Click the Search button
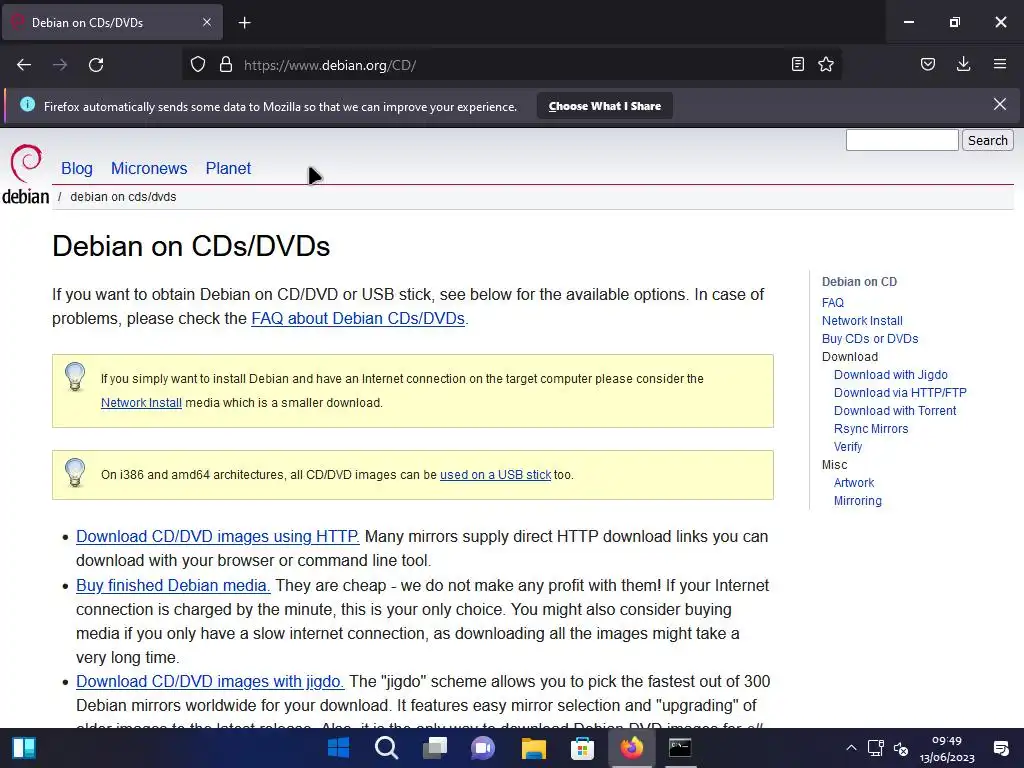Viewport: 1024px width, 768px height. pos(987,140)
